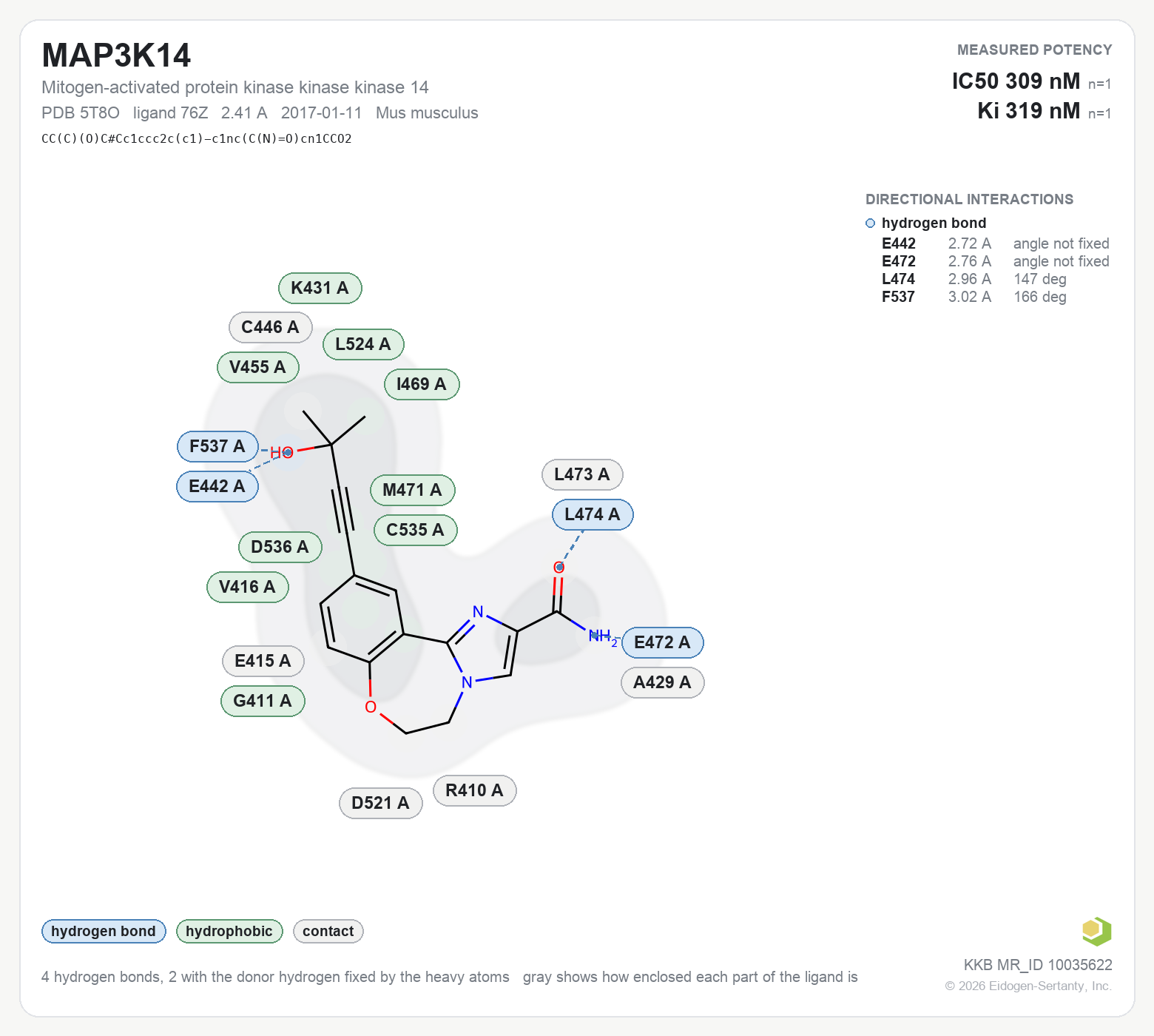The image size is (1154, 1036).
Task: Click the L474 row in interactions table
Action: coord(974,279)
